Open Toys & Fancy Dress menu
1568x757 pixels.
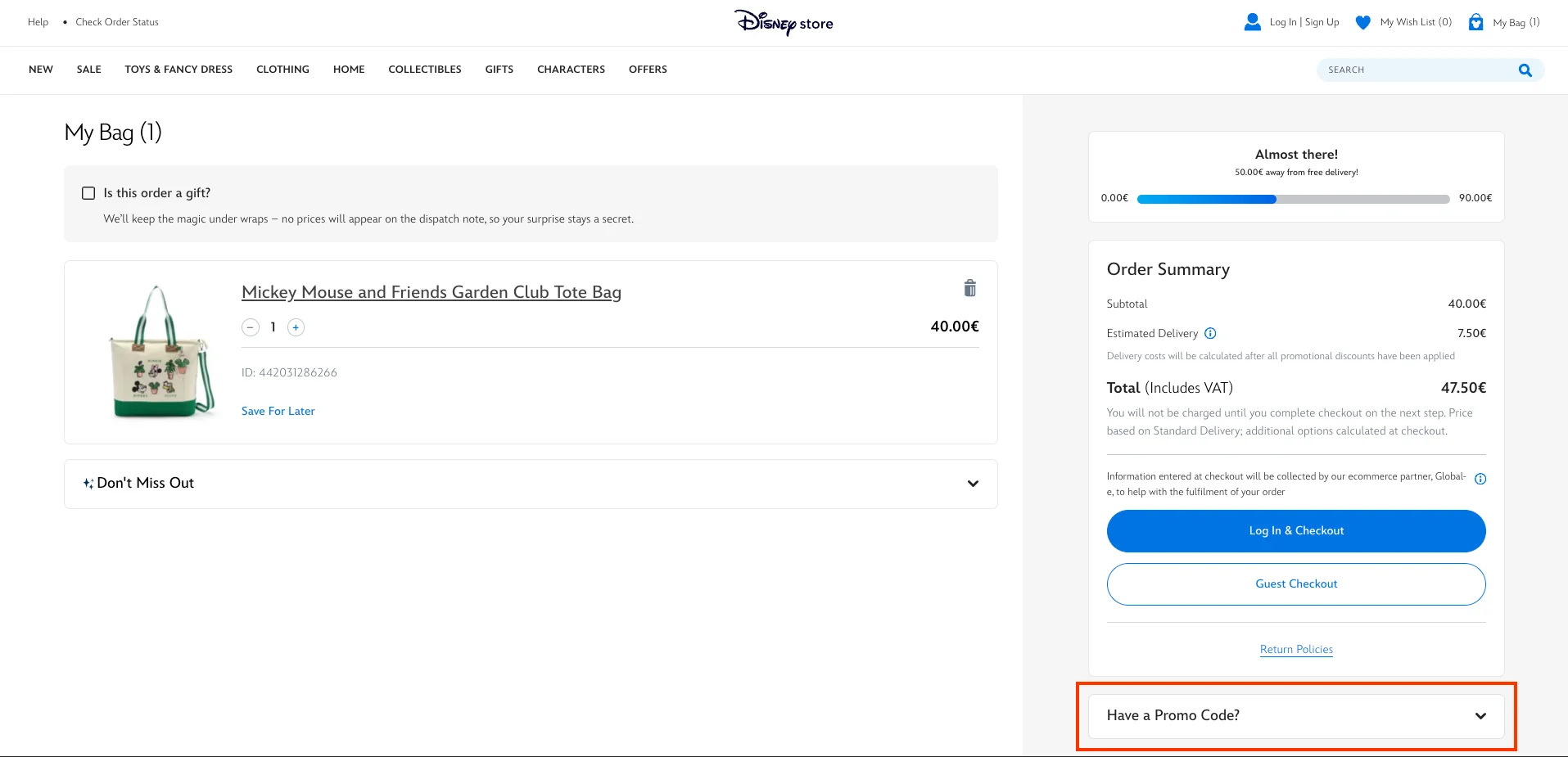[x=178, y=70]
